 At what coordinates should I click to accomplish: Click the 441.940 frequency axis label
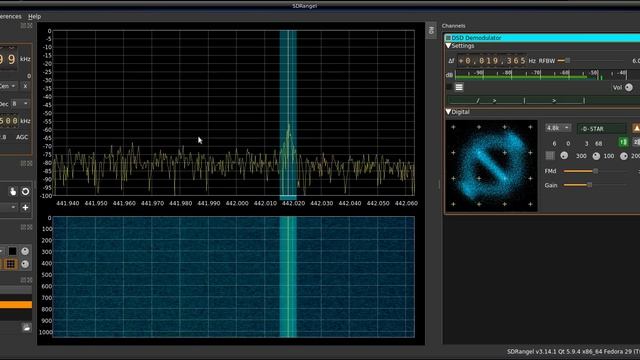pyautogui.click(x=67, y=203)
